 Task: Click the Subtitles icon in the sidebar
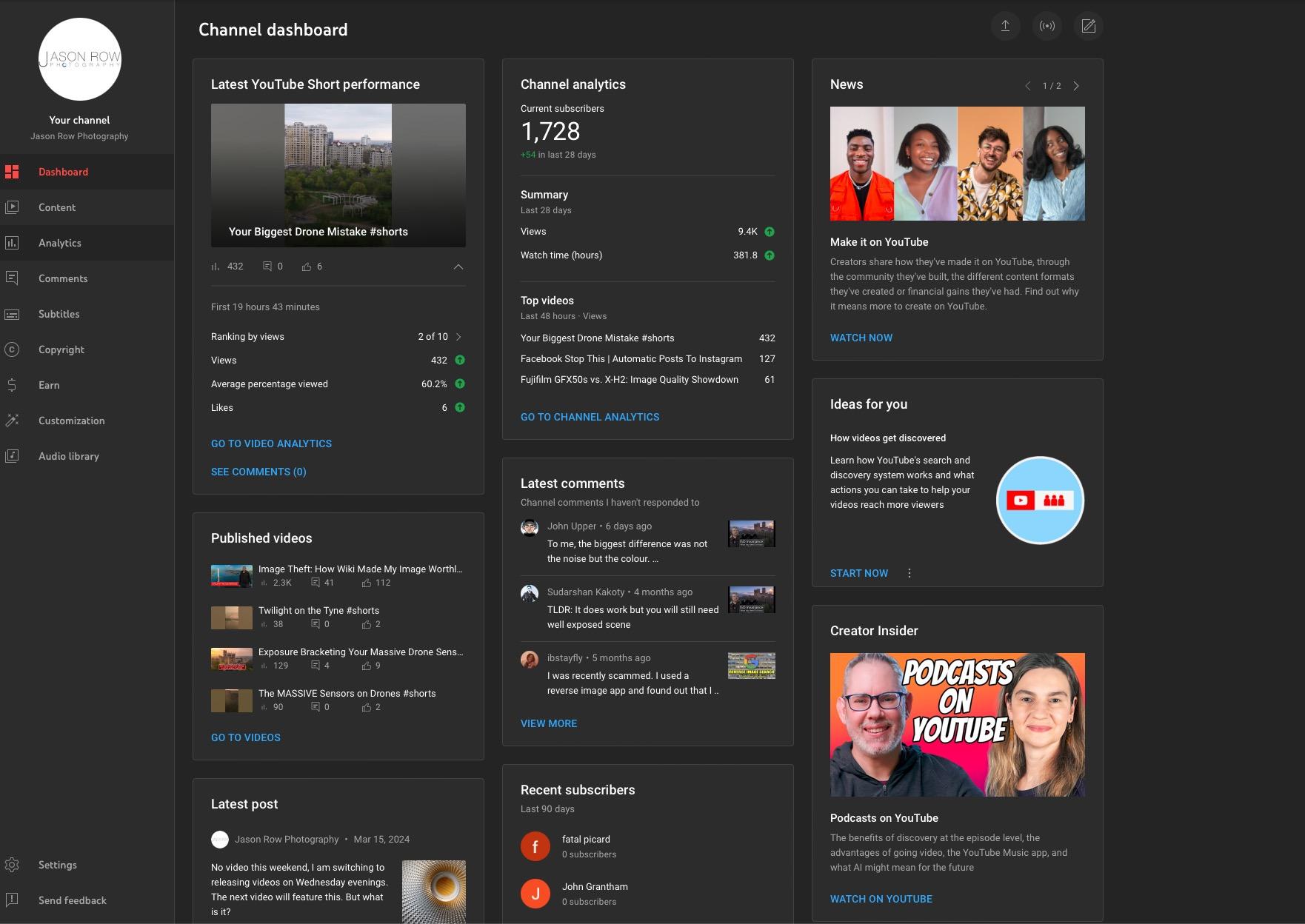tap(12, 314)
